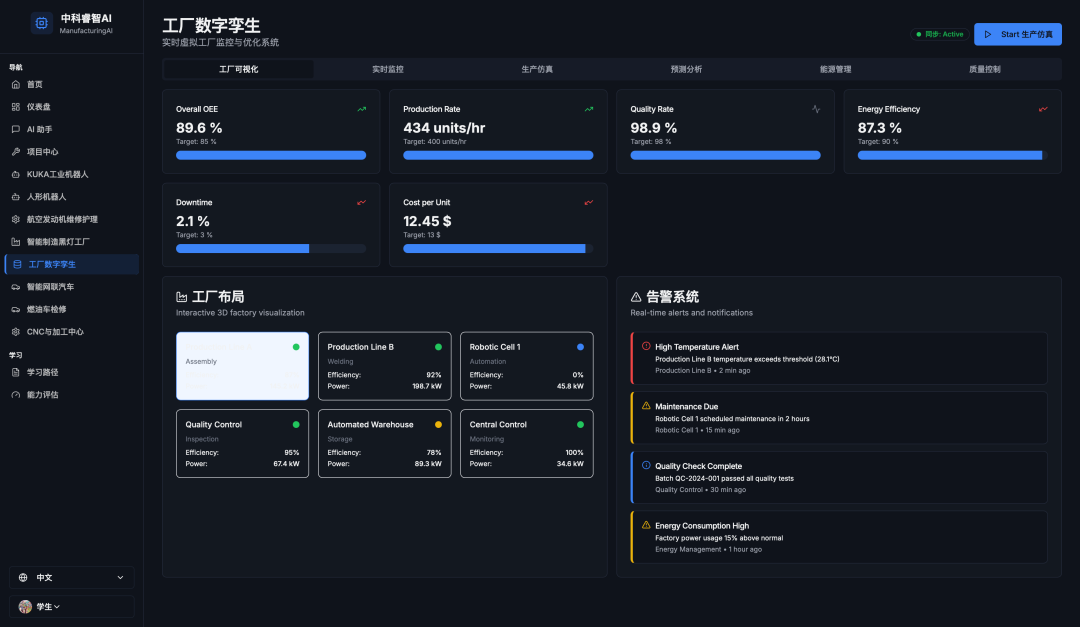Toggle the 同步: Active sync status badge
This screenshot has height=627, width=1080.
click(x=940, y=34)
